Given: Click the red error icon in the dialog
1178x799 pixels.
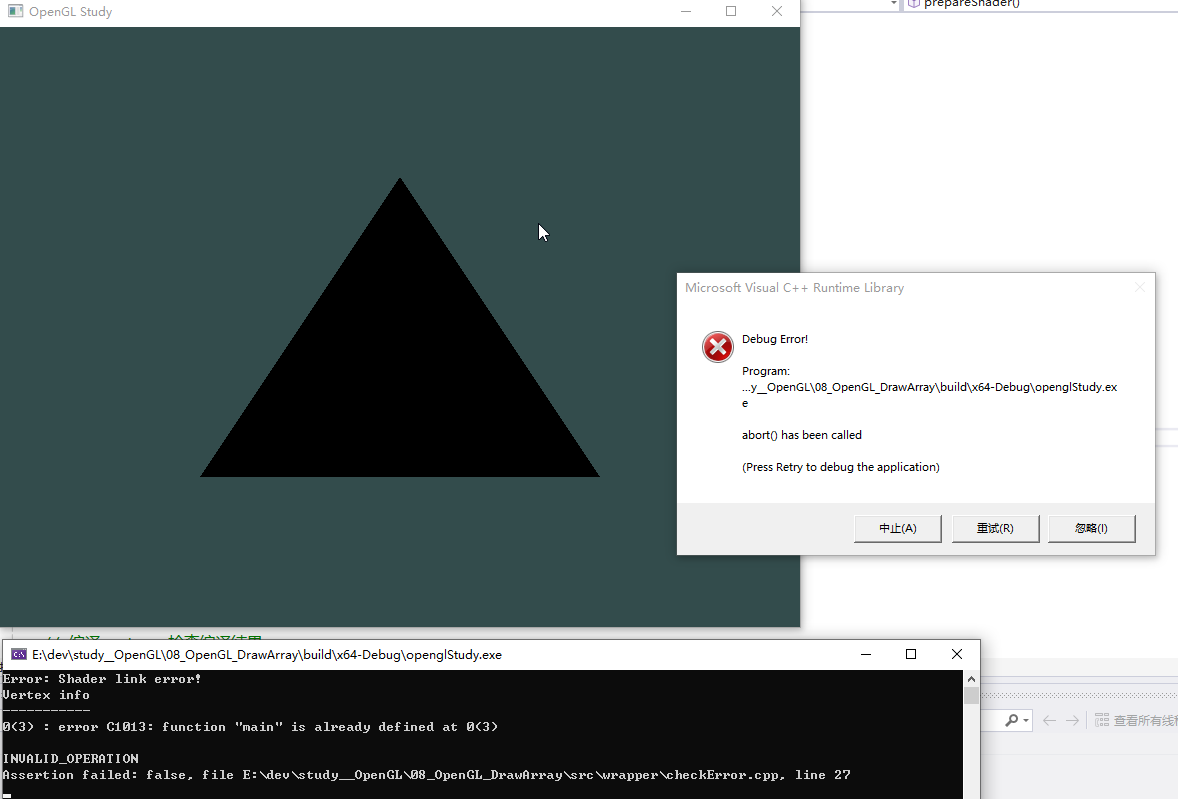Looking at the screenshot, I should (x=717, y=346).
